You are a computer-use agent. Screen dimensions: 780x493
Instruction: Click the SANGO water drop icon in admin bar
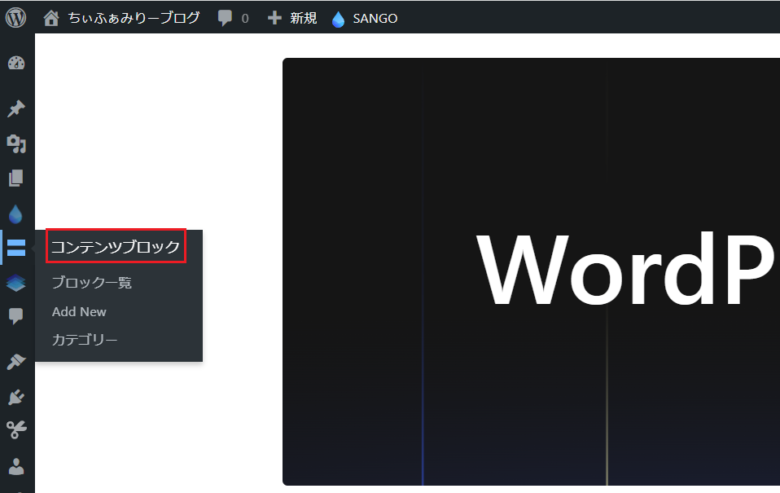point(338,19)
